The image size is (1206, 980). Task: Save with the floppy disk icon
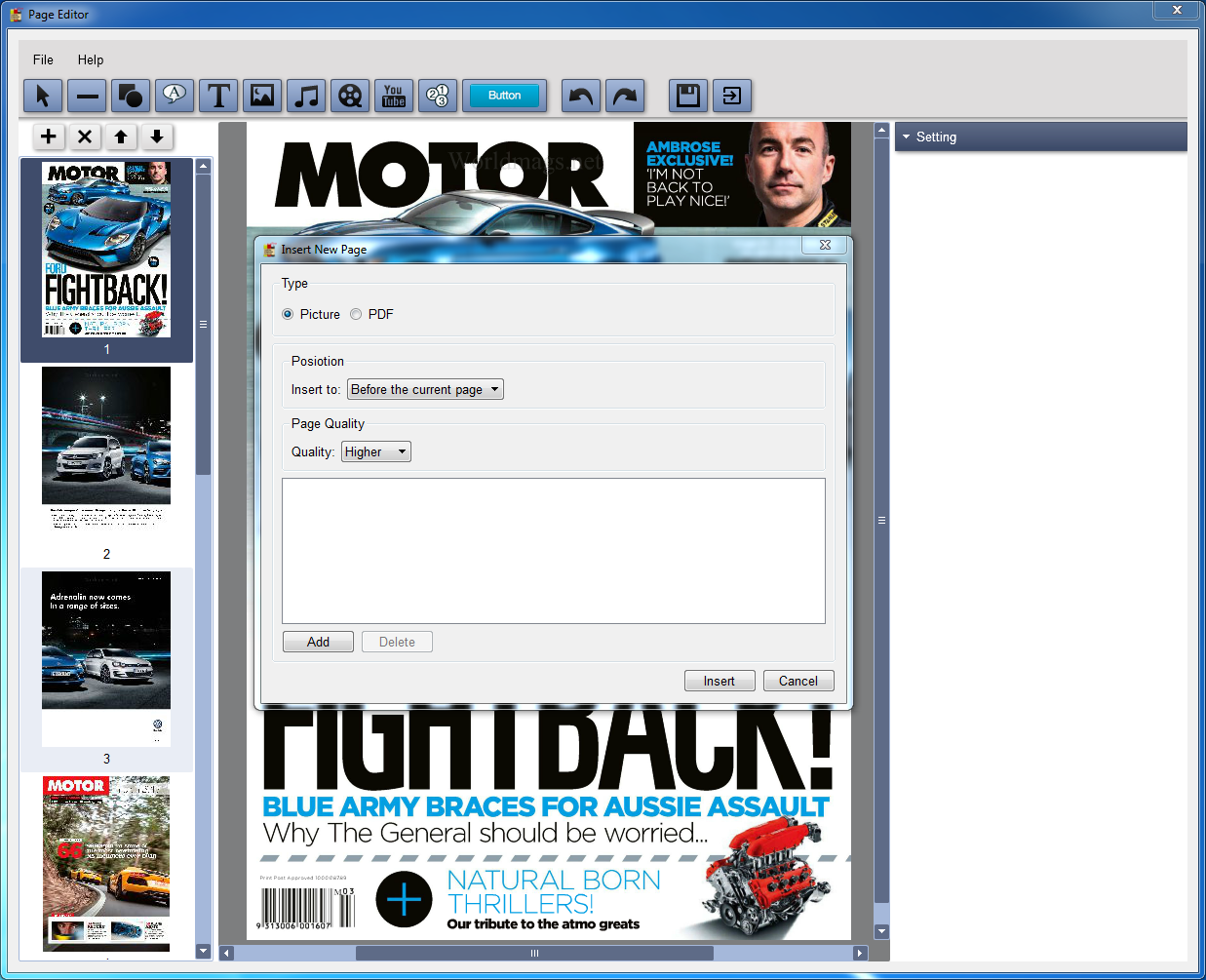[688, 96]
